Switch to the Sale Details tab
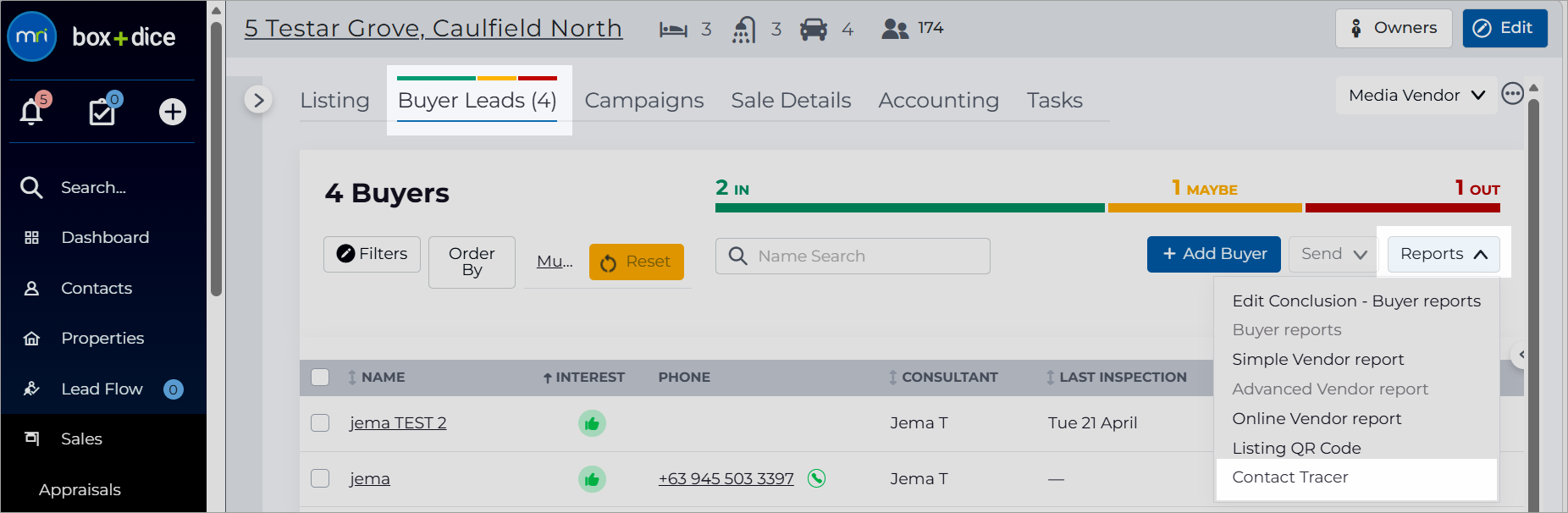 [x=791, y=100]
